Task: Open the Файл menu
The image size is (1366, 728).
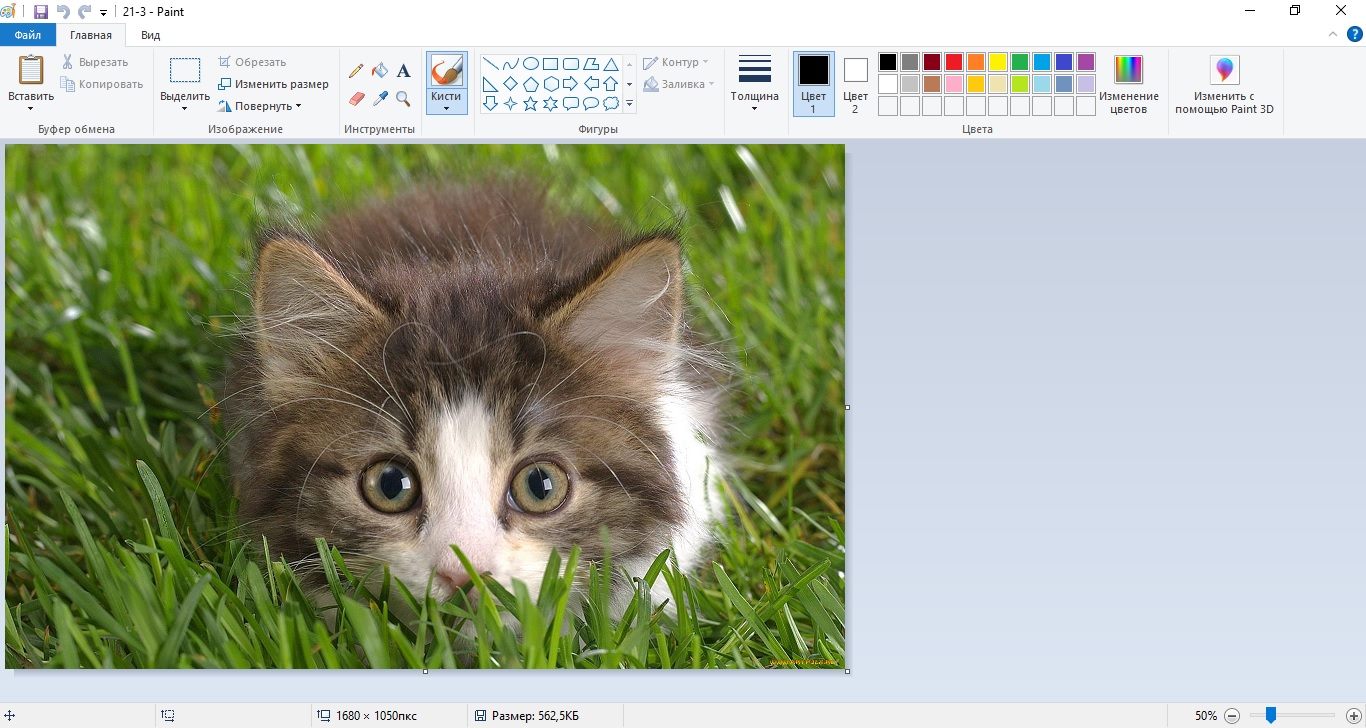Action: click(x=27, y=33)
